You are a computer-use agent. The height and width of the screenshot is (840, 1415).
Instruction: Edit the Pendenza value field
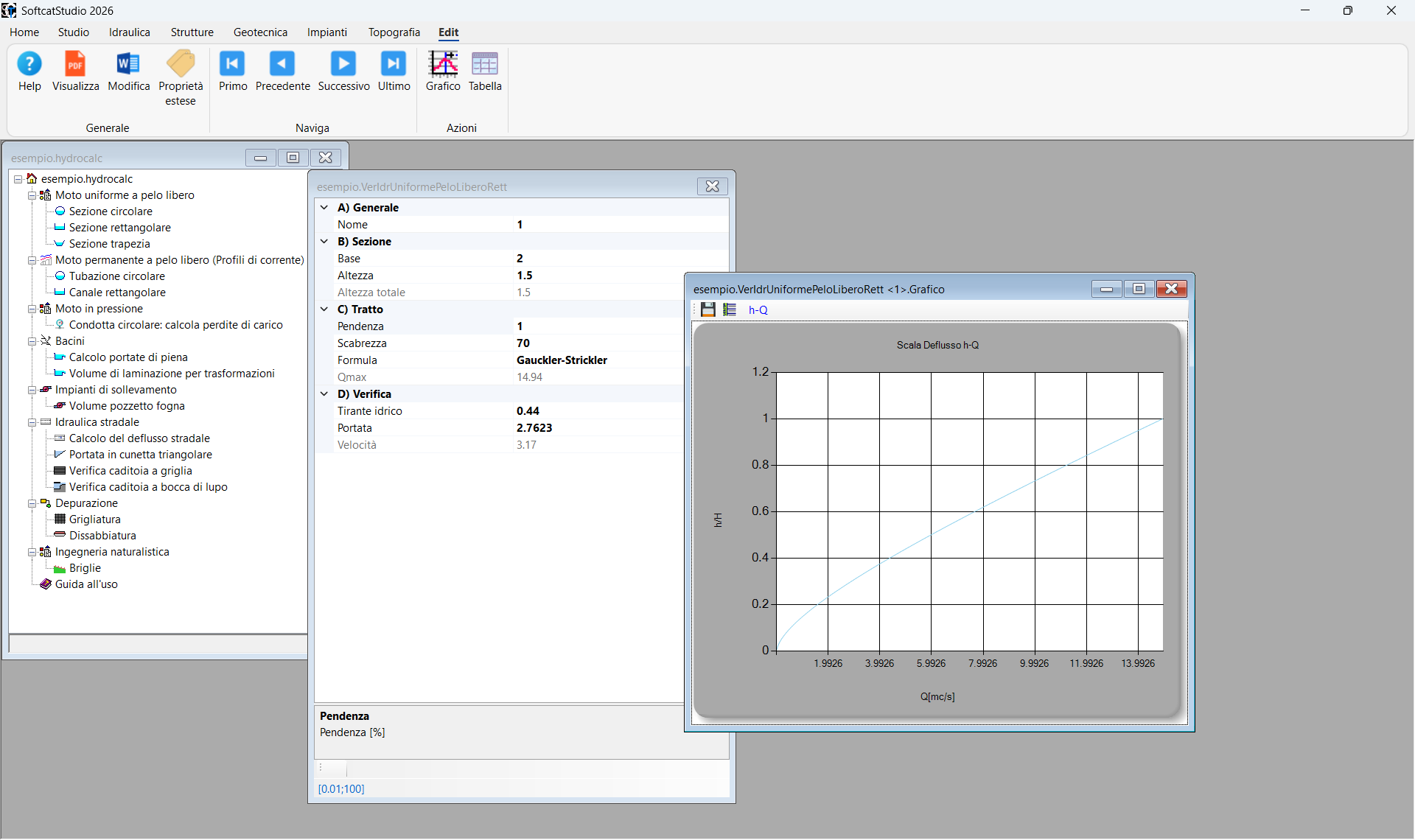coord(598,326)
